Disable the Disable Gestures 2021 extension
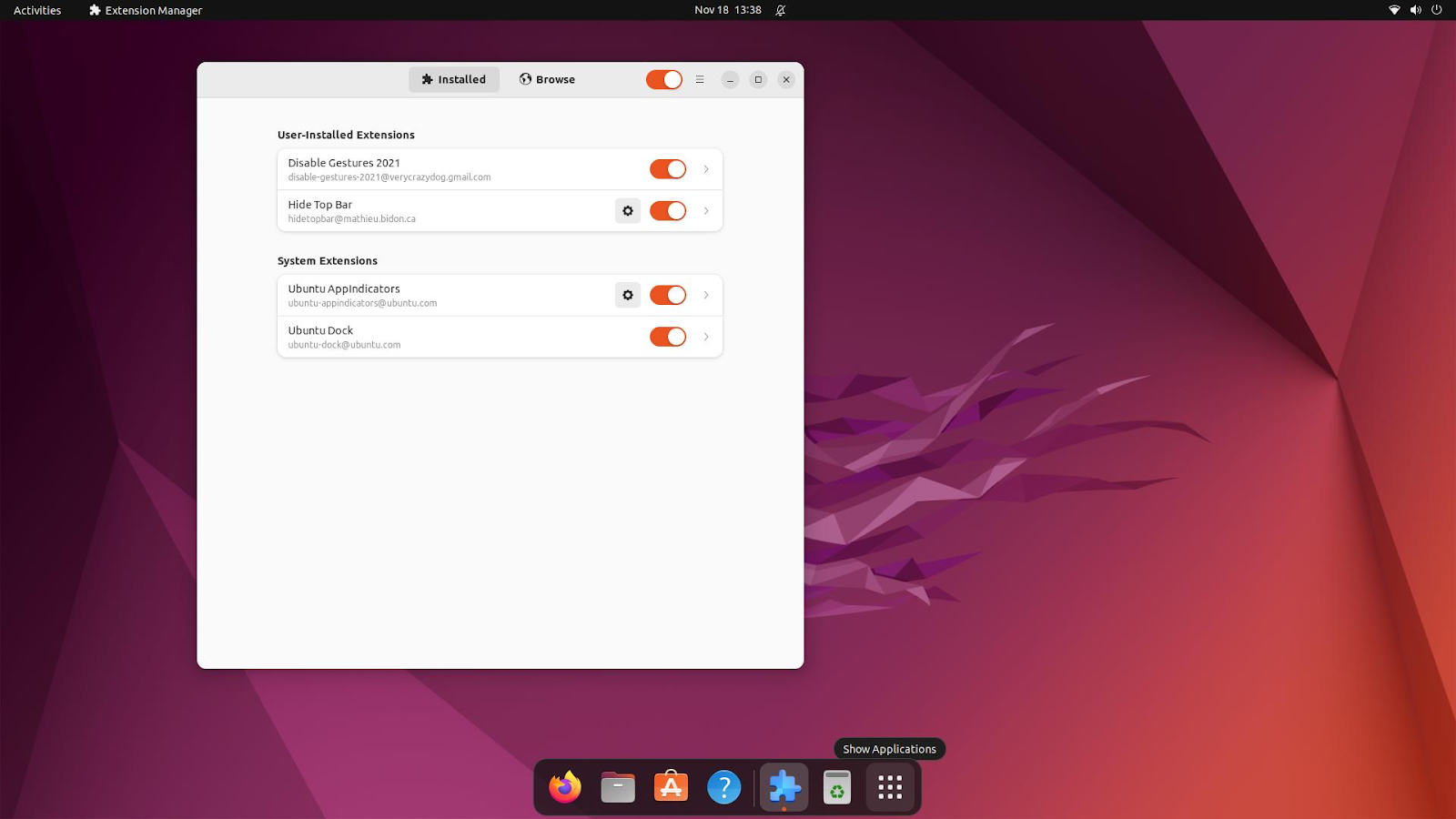This screenshot has width=1456, height=819. pyautogui.click(x=668, y=169)
